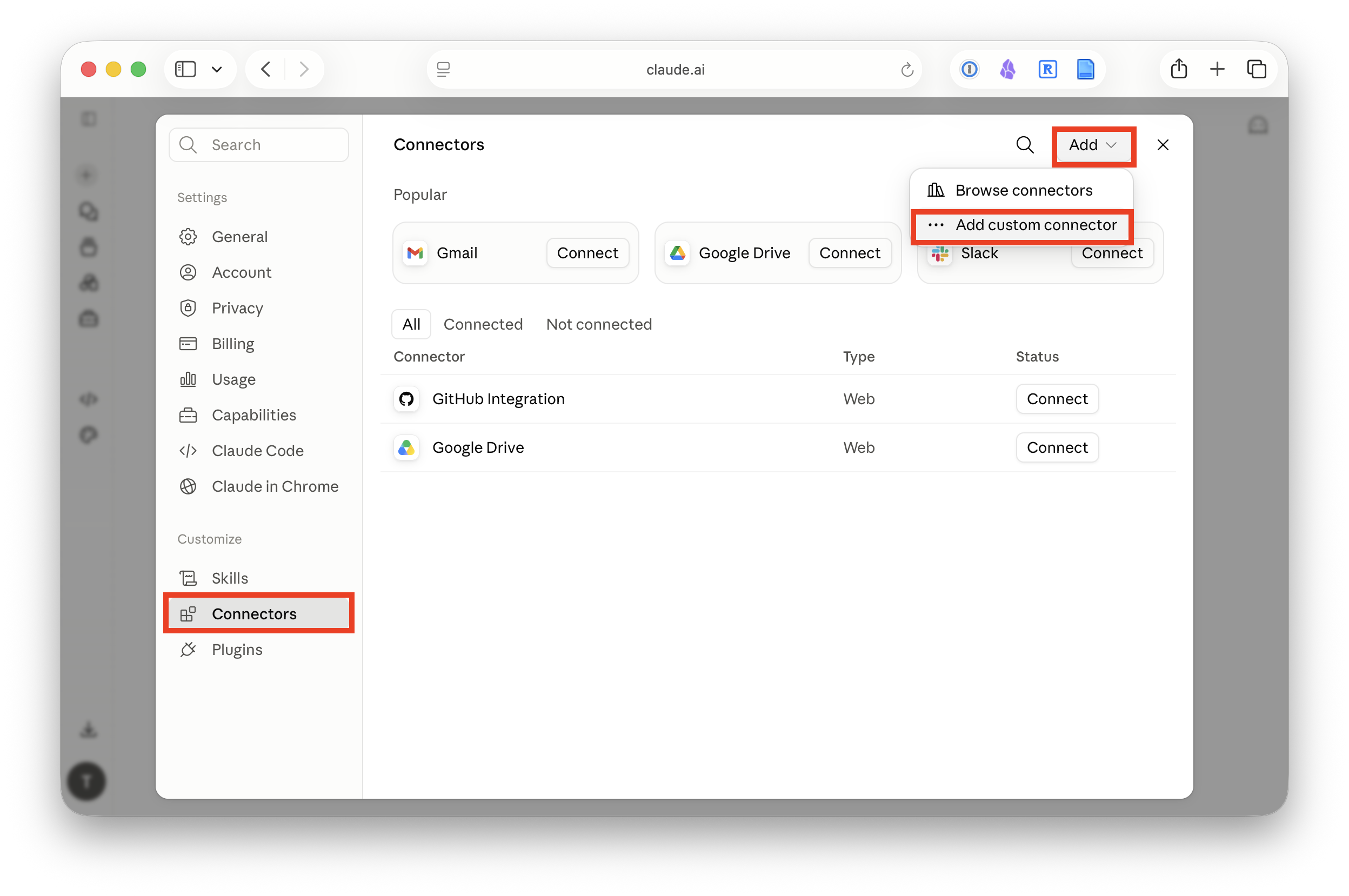Open Claude in Chrome settings
This screenshot has height=896, width=1349.
click(259, 486)
